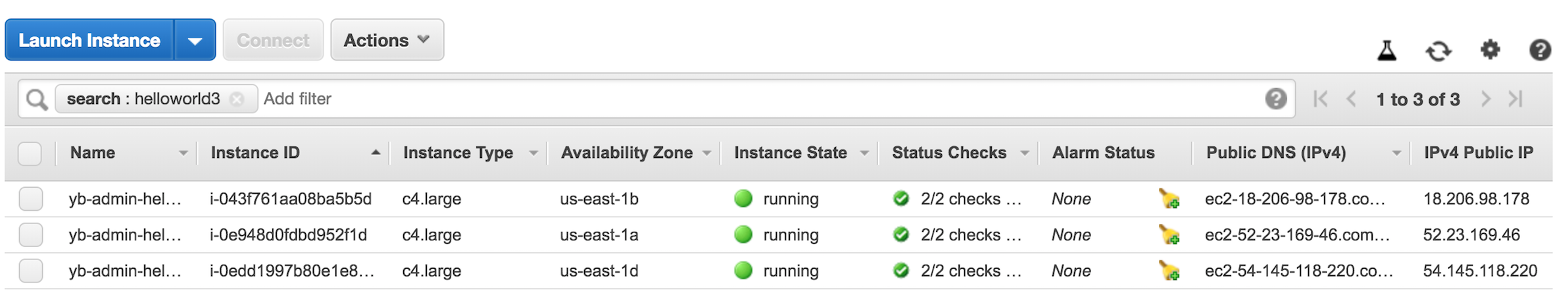Remove the helloworld3 search filter
Viewport: 1568px width, 299px height.
(x=237, y=99)
